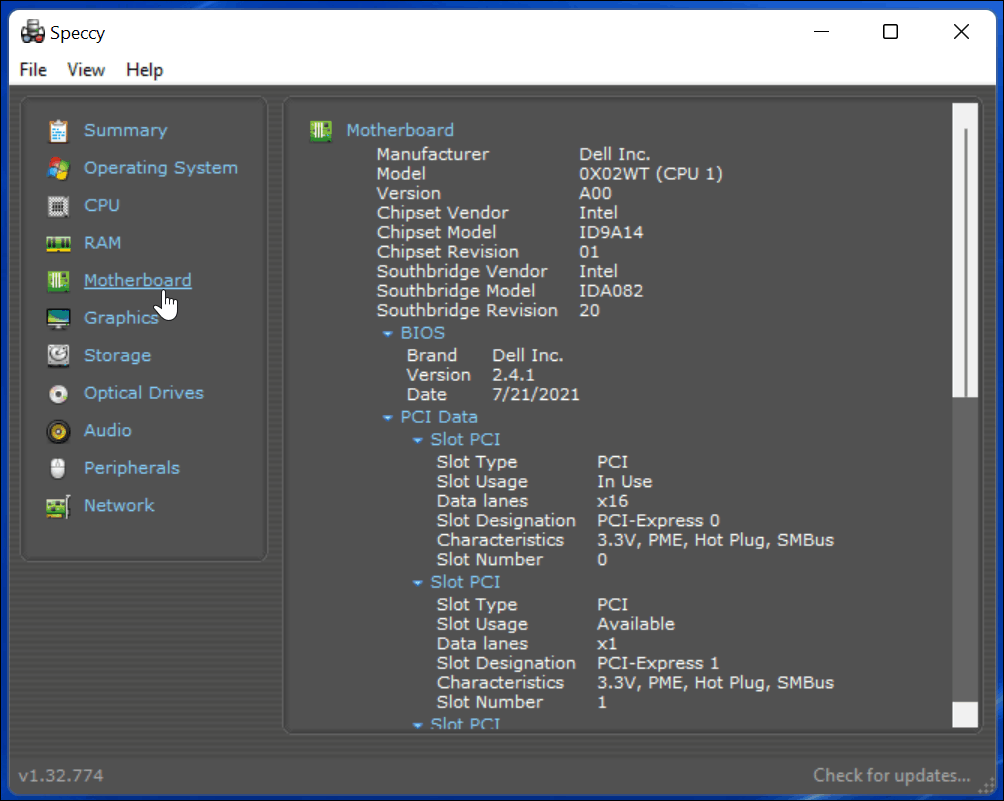
Task: Click the Summary clipboard icon
Action: 58,131
